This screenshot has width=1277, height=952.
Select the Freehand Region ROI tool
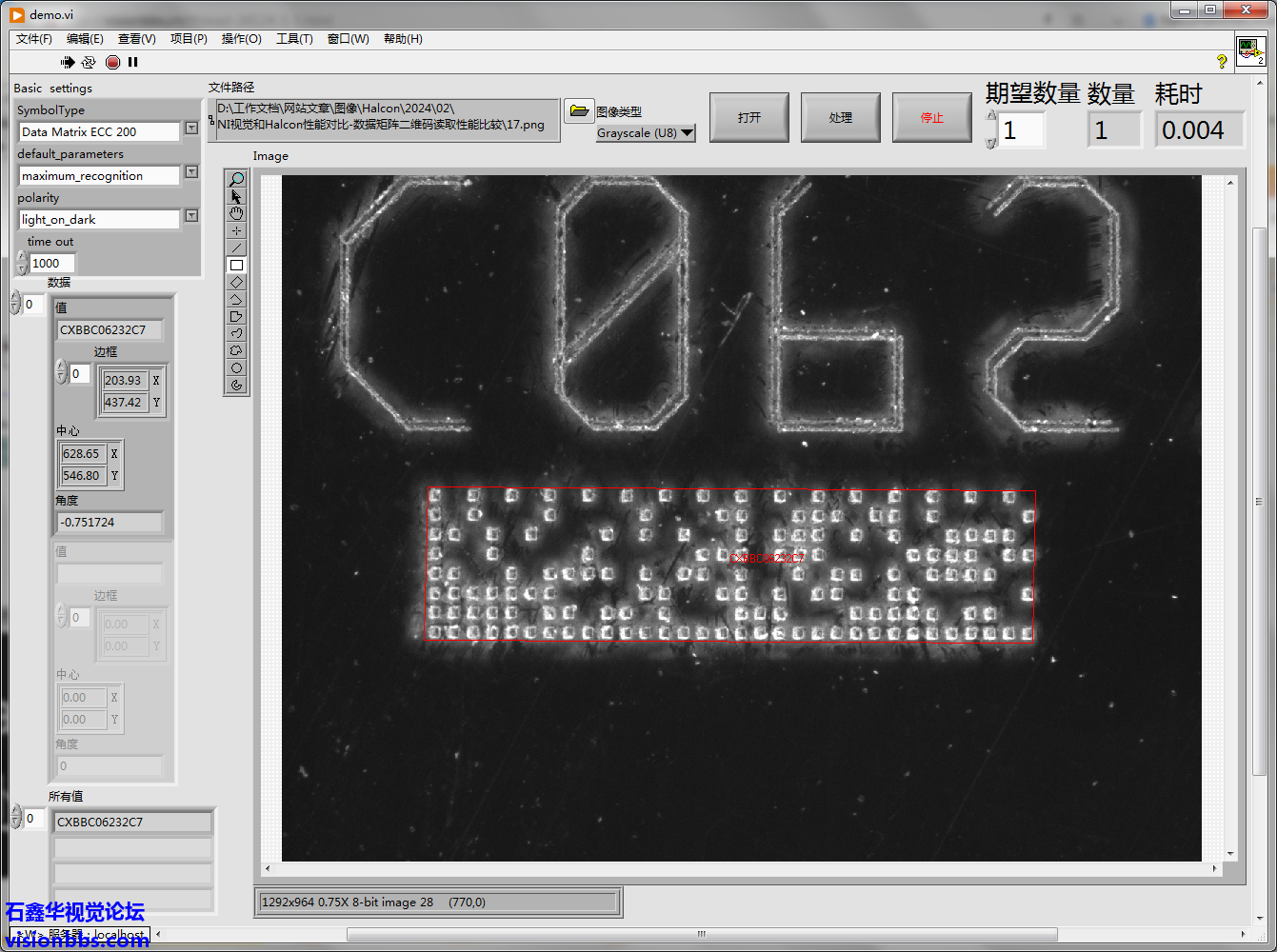point(236,350)
